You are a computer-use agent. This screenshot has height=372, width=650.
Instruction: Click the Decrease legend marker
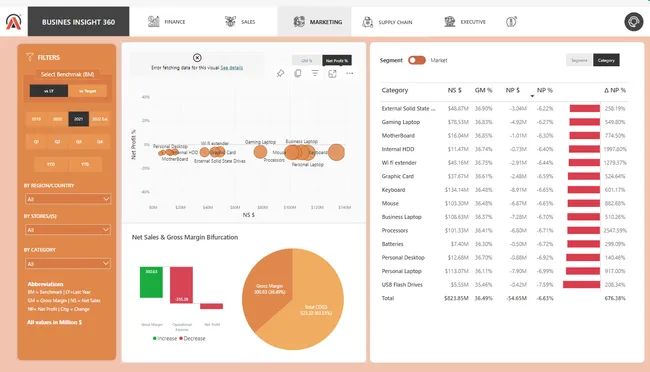181,338
